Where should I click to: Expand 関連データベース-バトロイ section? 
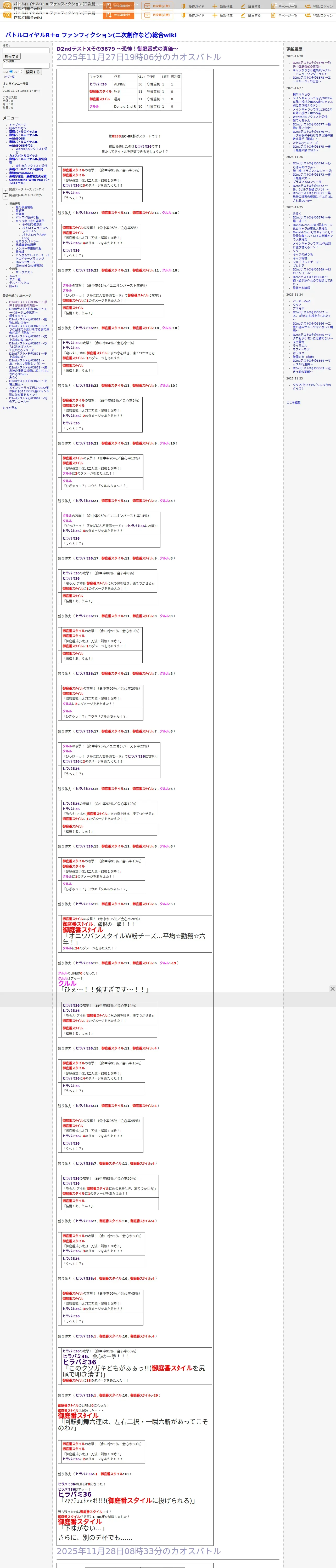pos(5,191)
